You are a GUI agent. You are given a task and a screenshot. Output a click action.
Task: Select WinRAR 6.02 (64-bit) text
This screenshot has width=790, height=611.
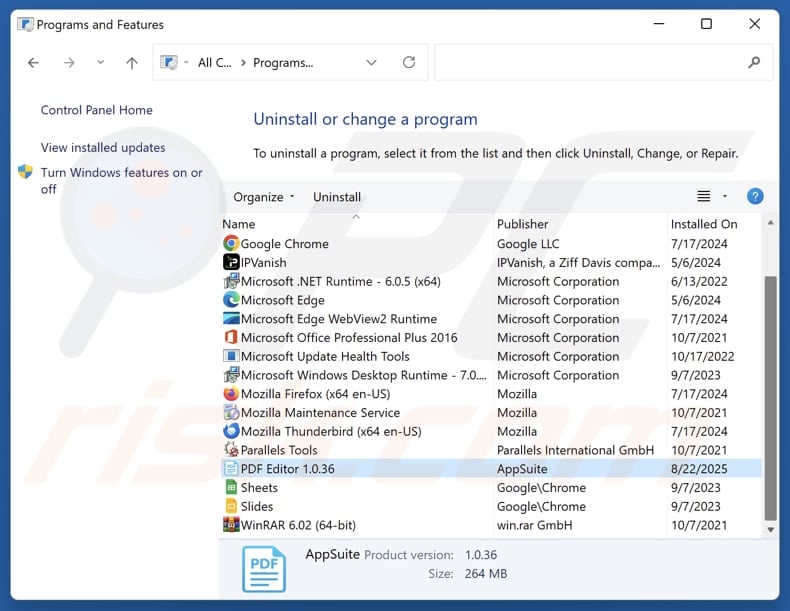pyautogui.click(x=298, y=525)
